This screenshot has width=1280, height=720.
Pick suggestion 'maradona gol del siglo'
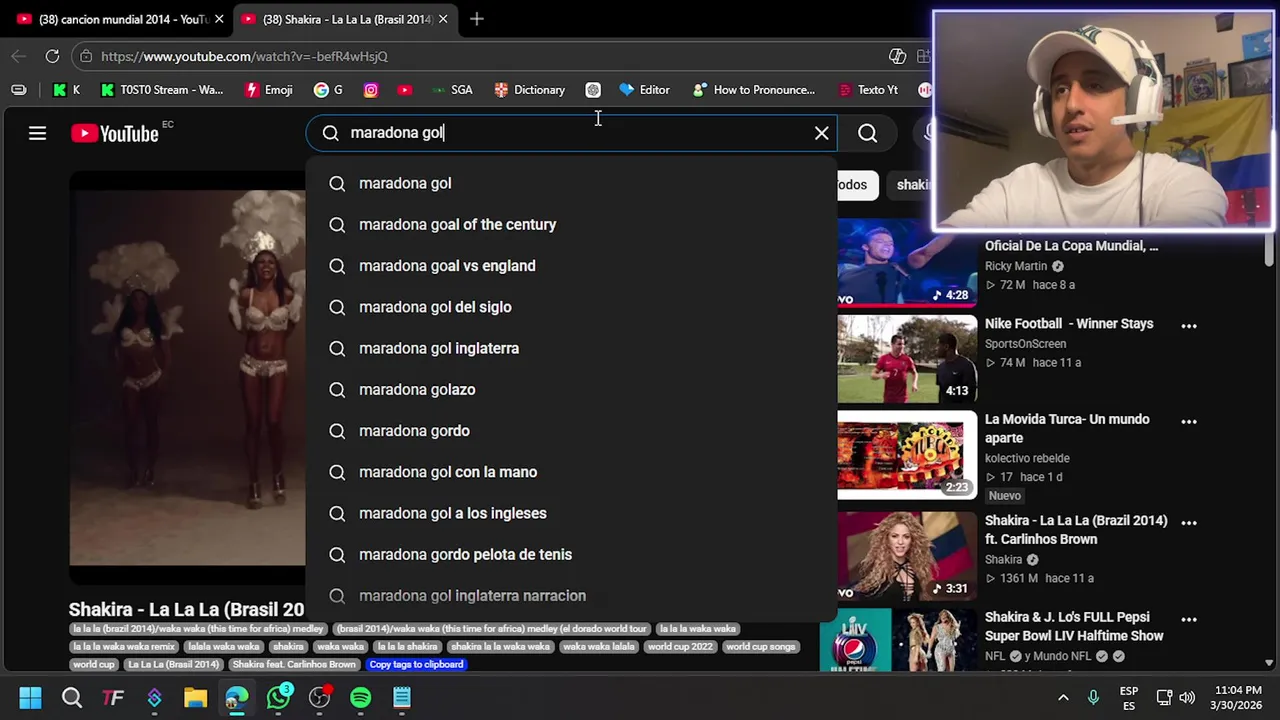point(571,307)
